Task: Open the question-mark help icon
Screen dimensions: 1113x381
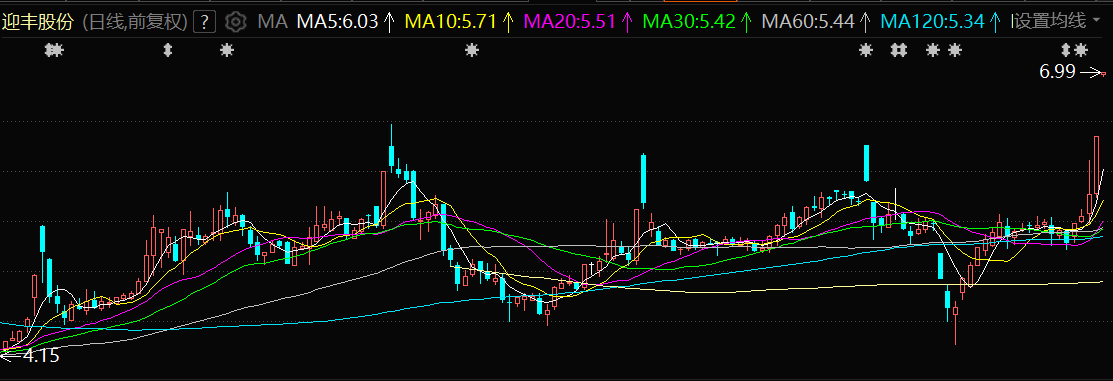Action: point(204,22)
